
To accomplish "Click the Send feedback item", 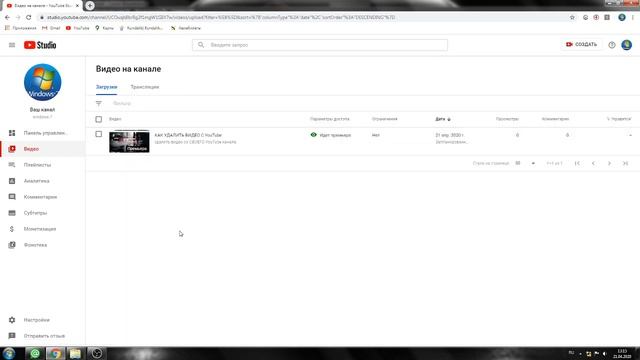I will pyautogui.click(x=42, y=336).
